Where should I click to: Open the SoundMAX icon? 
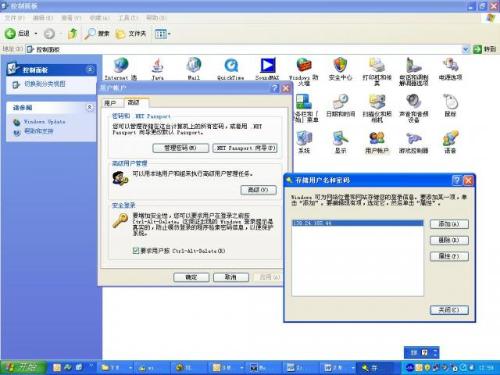coord(267,69)
